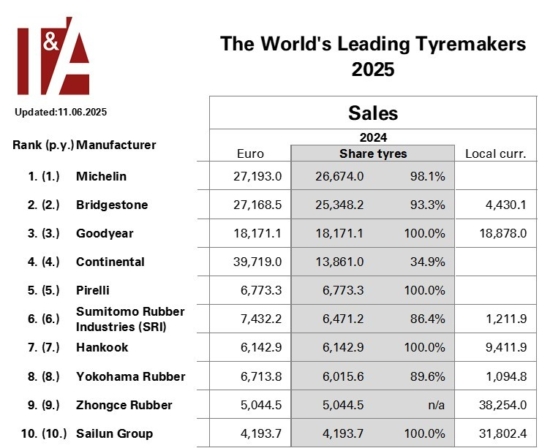Click the Yokohama Rubber row name

[130, 376]
